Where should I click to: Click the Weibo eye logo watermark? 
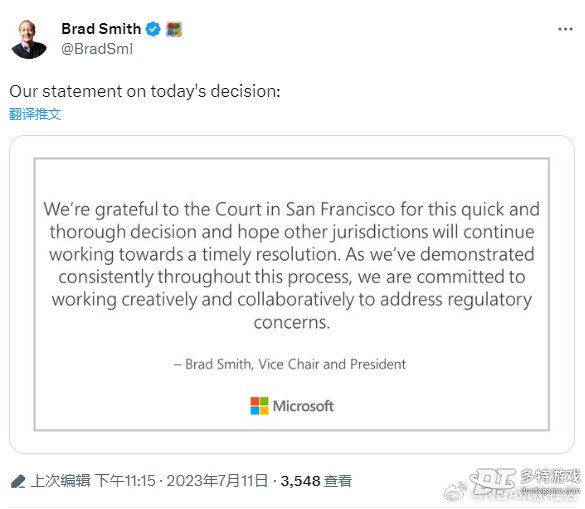click(455, 492)
